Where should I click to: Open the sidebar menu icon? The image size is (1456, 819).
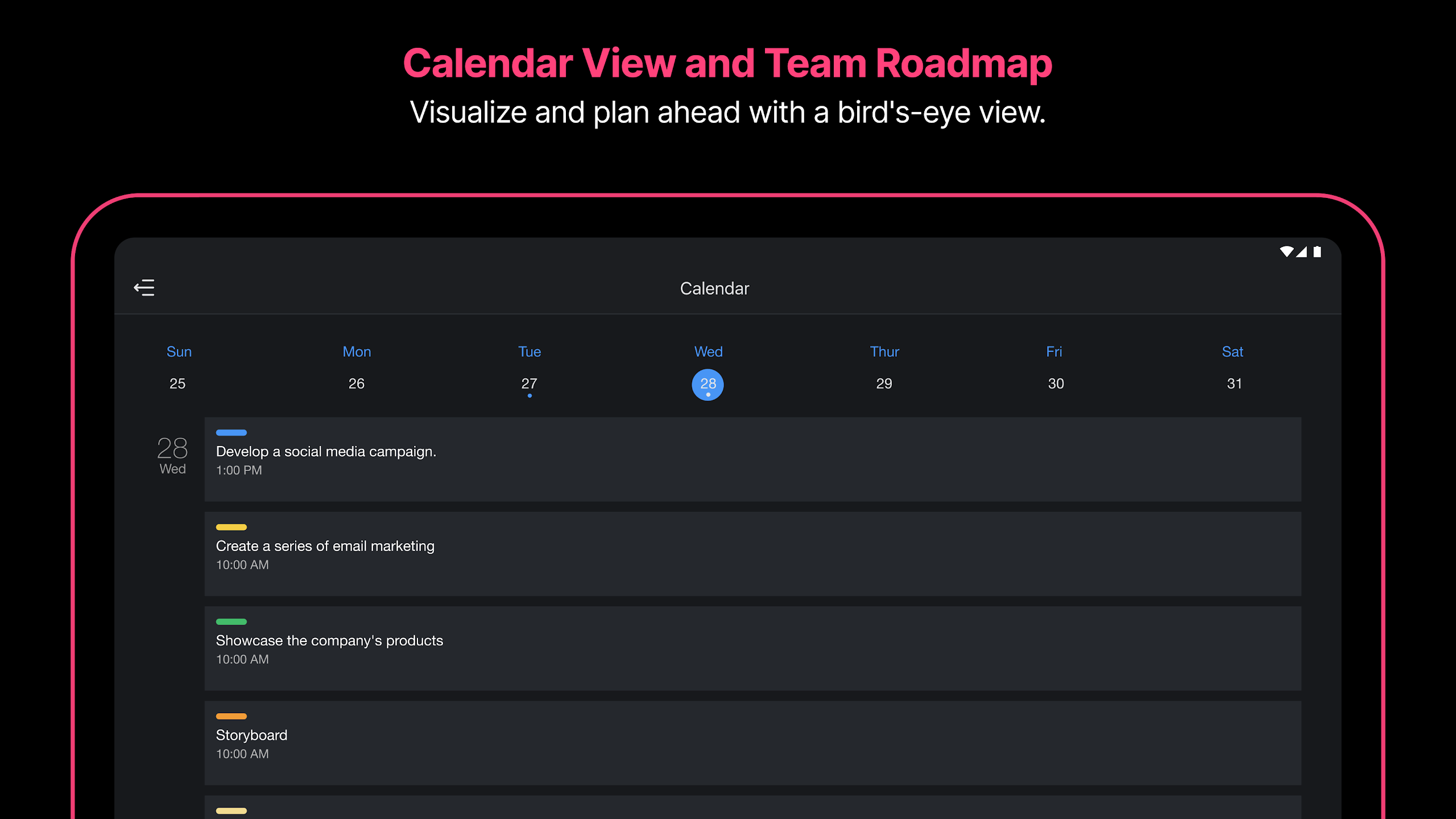click(x=144, y=288)
